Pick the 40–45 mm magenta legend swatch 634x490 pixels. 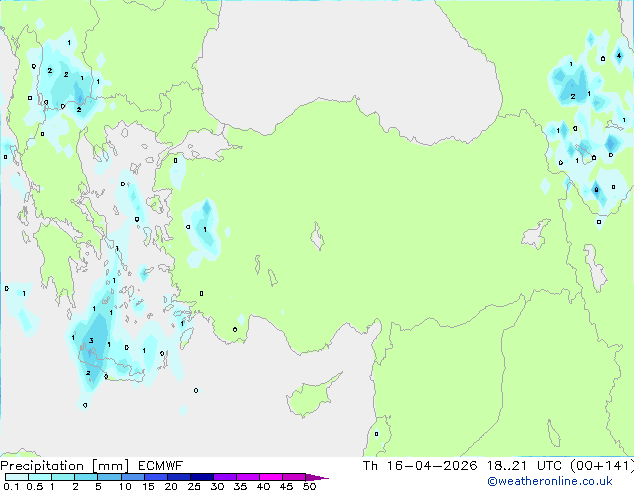271,477
